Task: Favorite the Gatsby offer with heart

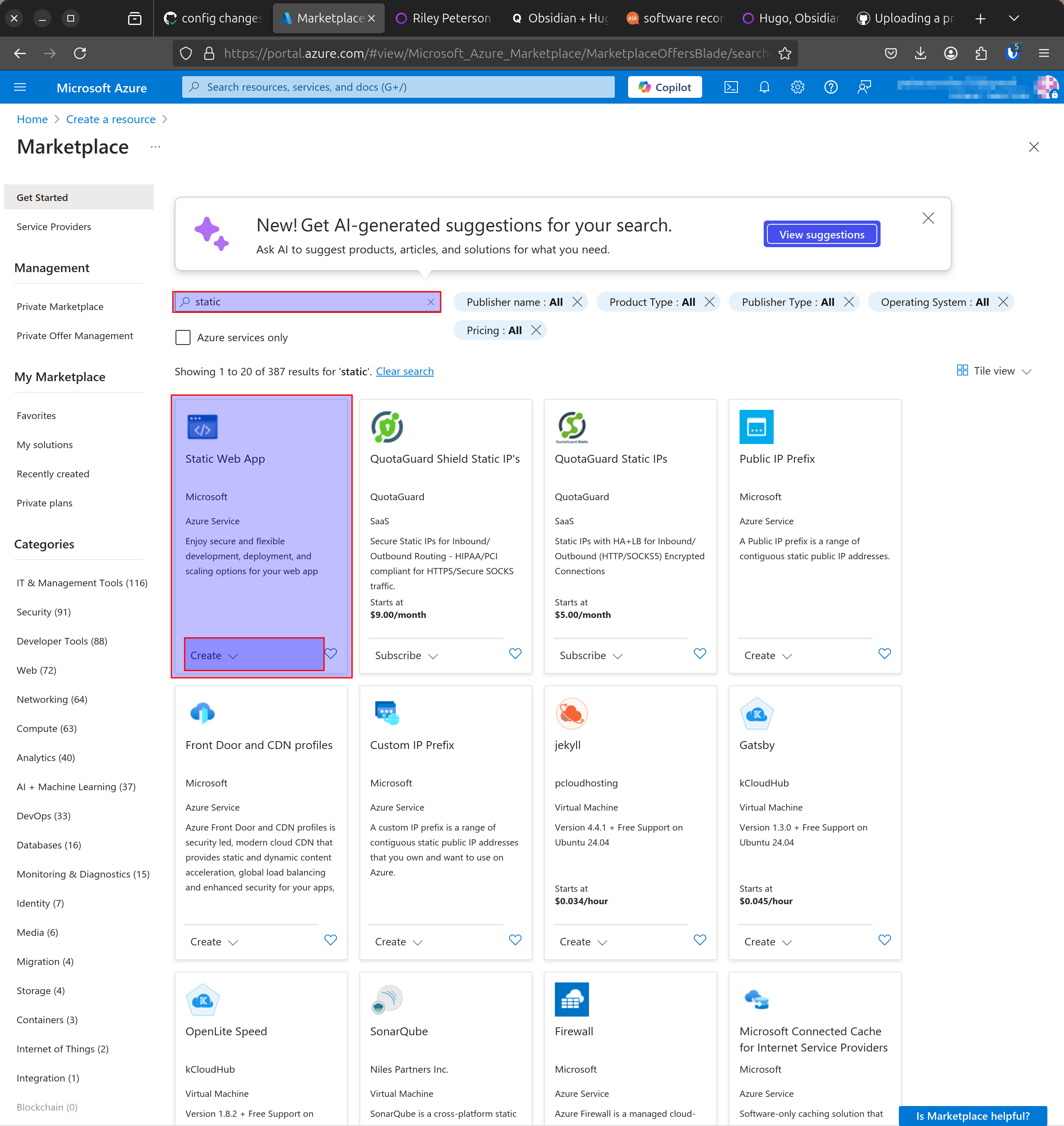Action: (884, 940)
